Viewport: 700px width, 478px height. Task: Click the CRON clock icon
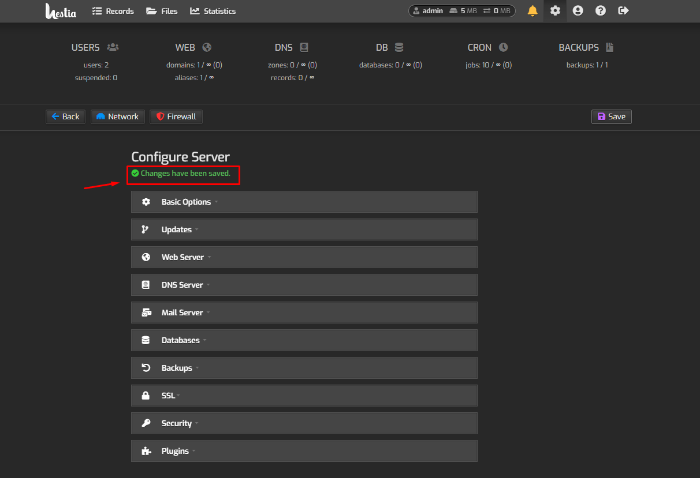point(503,47)
